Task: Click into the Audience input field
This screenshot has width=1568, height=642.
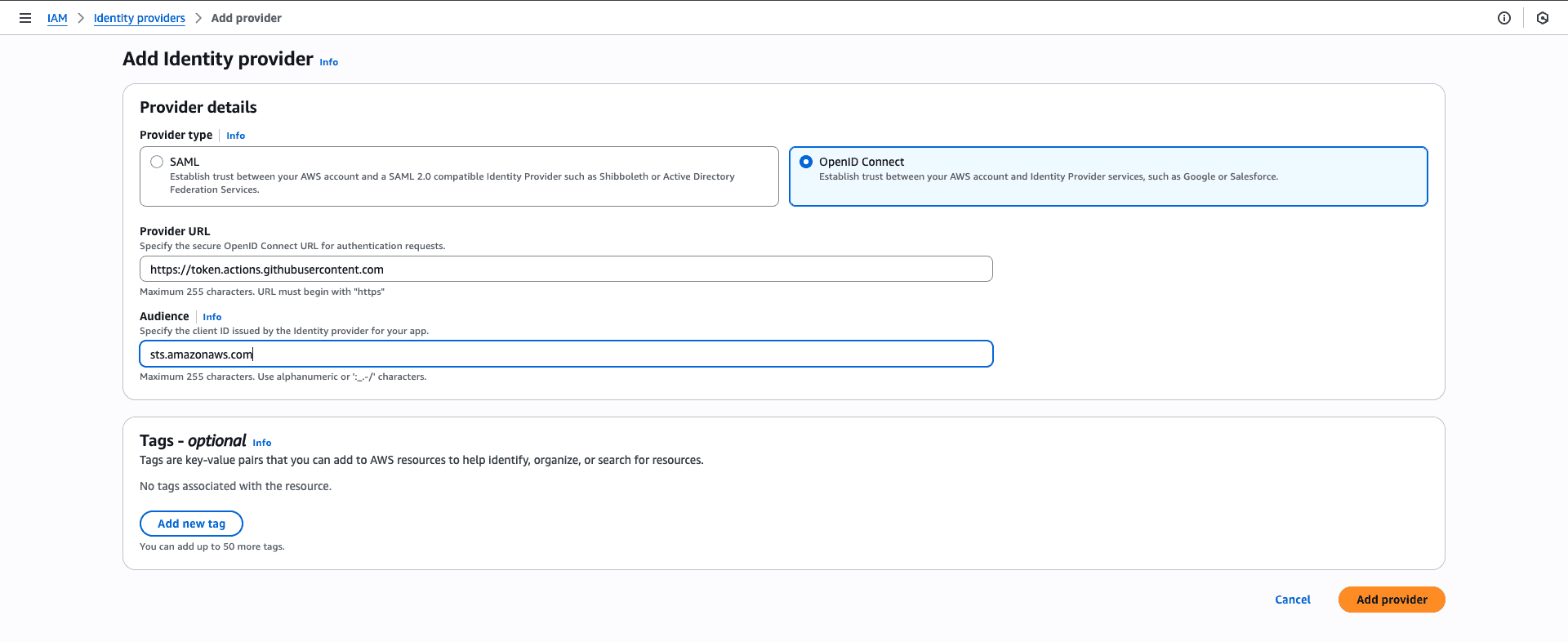Action: [x=566, y=354]
